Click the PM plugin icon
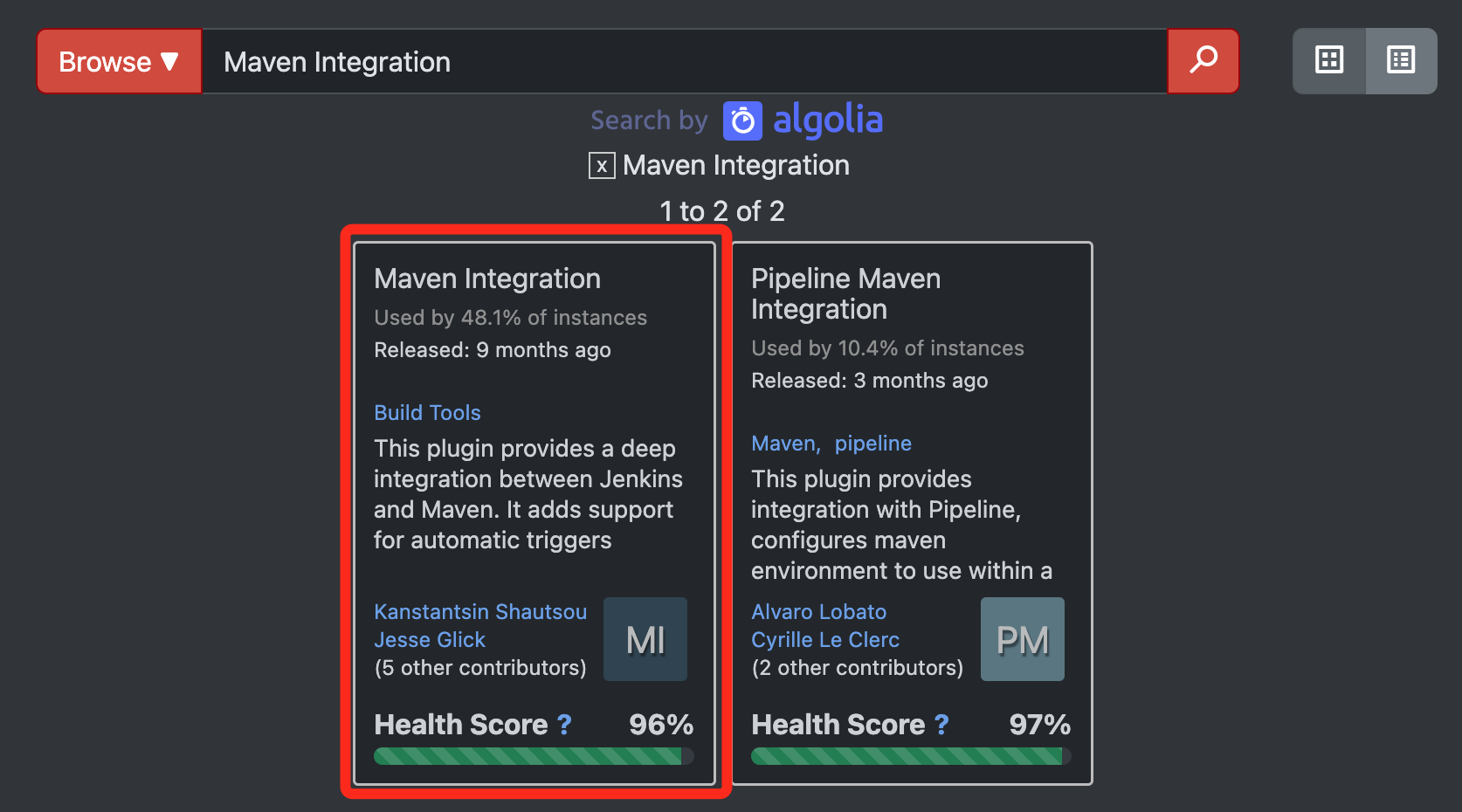The image size is (1462, 812). [1022, 639]
